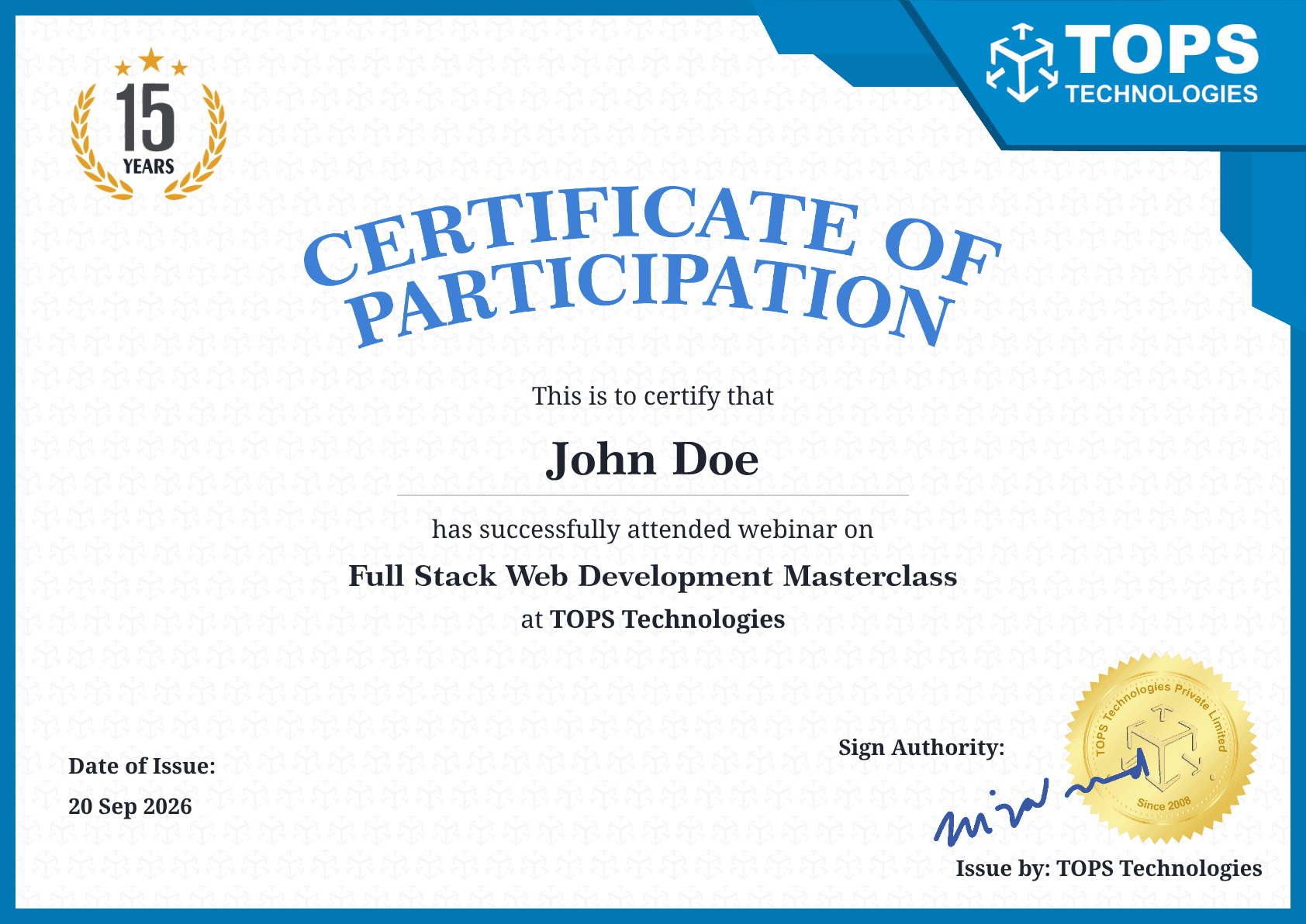This screenshot has width=1306, height=924.
Task: Click 'at TOPS Technologies' line
Action: click(652, 619)
